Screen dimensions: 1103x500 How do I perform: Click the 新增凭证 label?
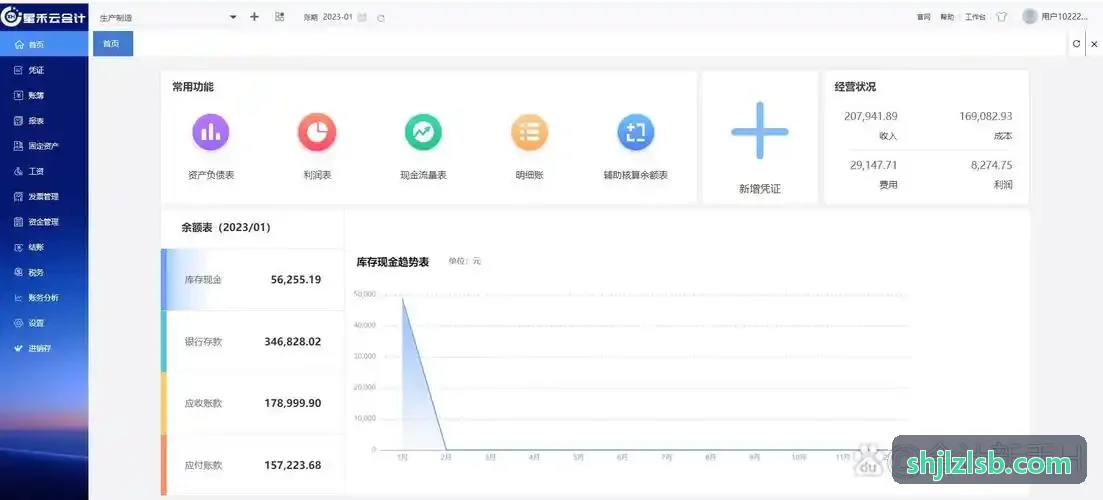tap(760, 189)
